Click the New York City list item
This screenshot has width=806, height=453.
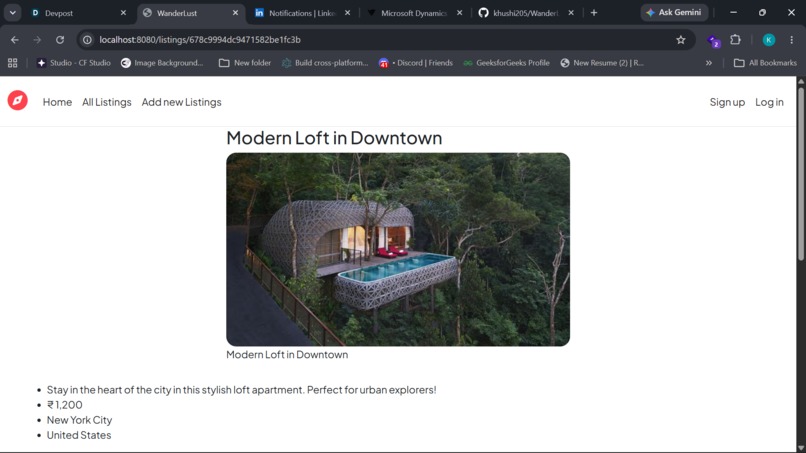[79, 420]
